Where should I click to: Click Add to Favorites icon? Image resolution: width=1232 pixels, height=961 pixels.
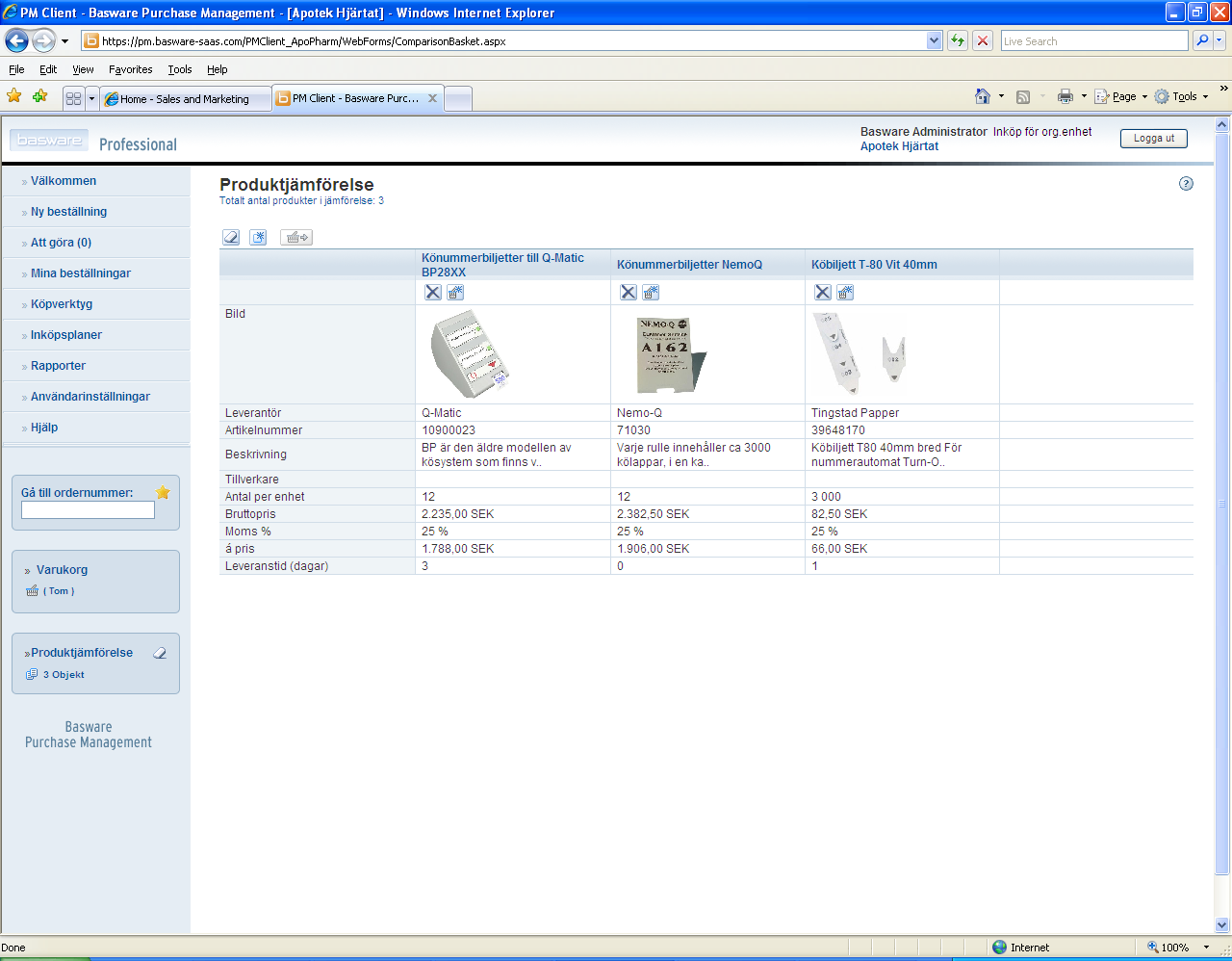tap(39, 96)
